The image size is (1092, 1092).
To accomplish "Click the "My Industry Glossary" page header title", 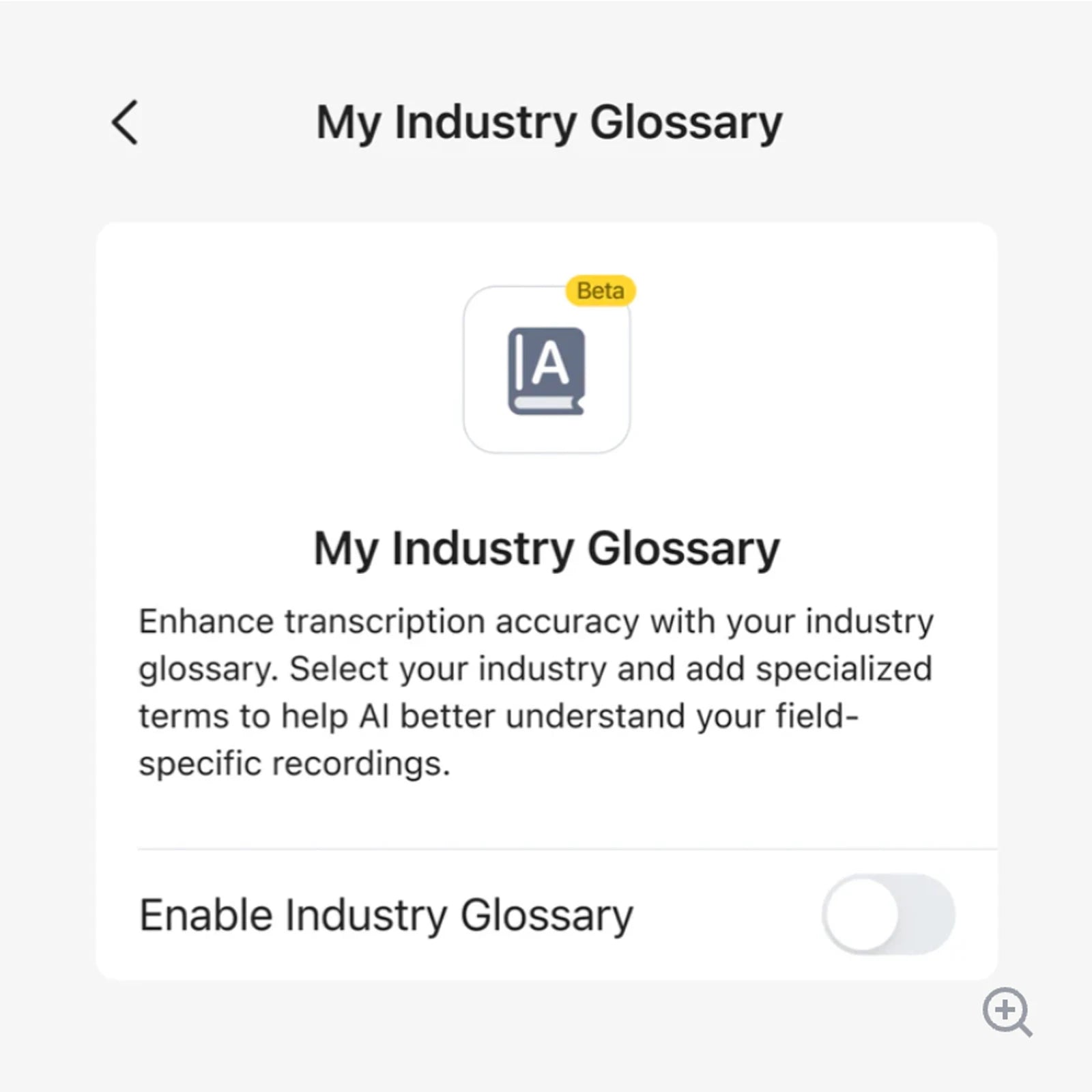I will coord(549,123).
